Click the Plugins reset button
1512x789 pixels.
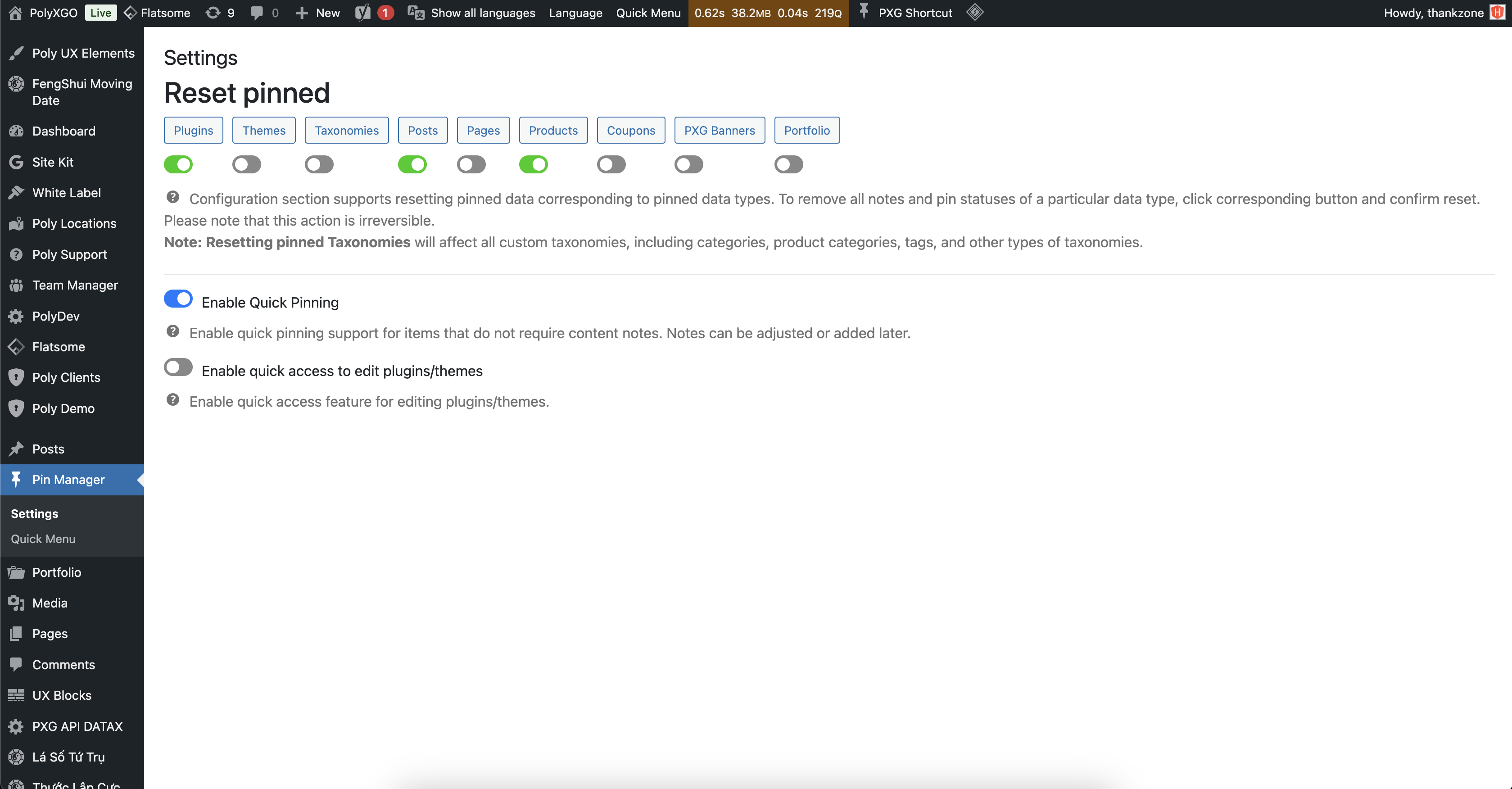(194, 130)
